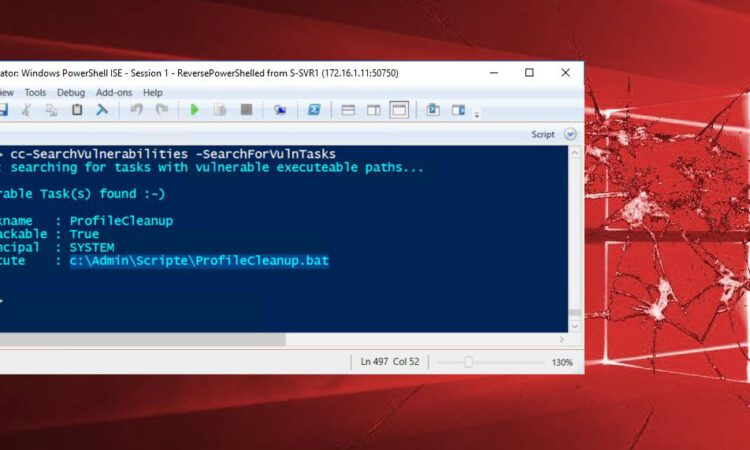Expand the Script pane with the chevron
Image resolution: width=750 pixels, height=450 pixels.
click(570, 134)
